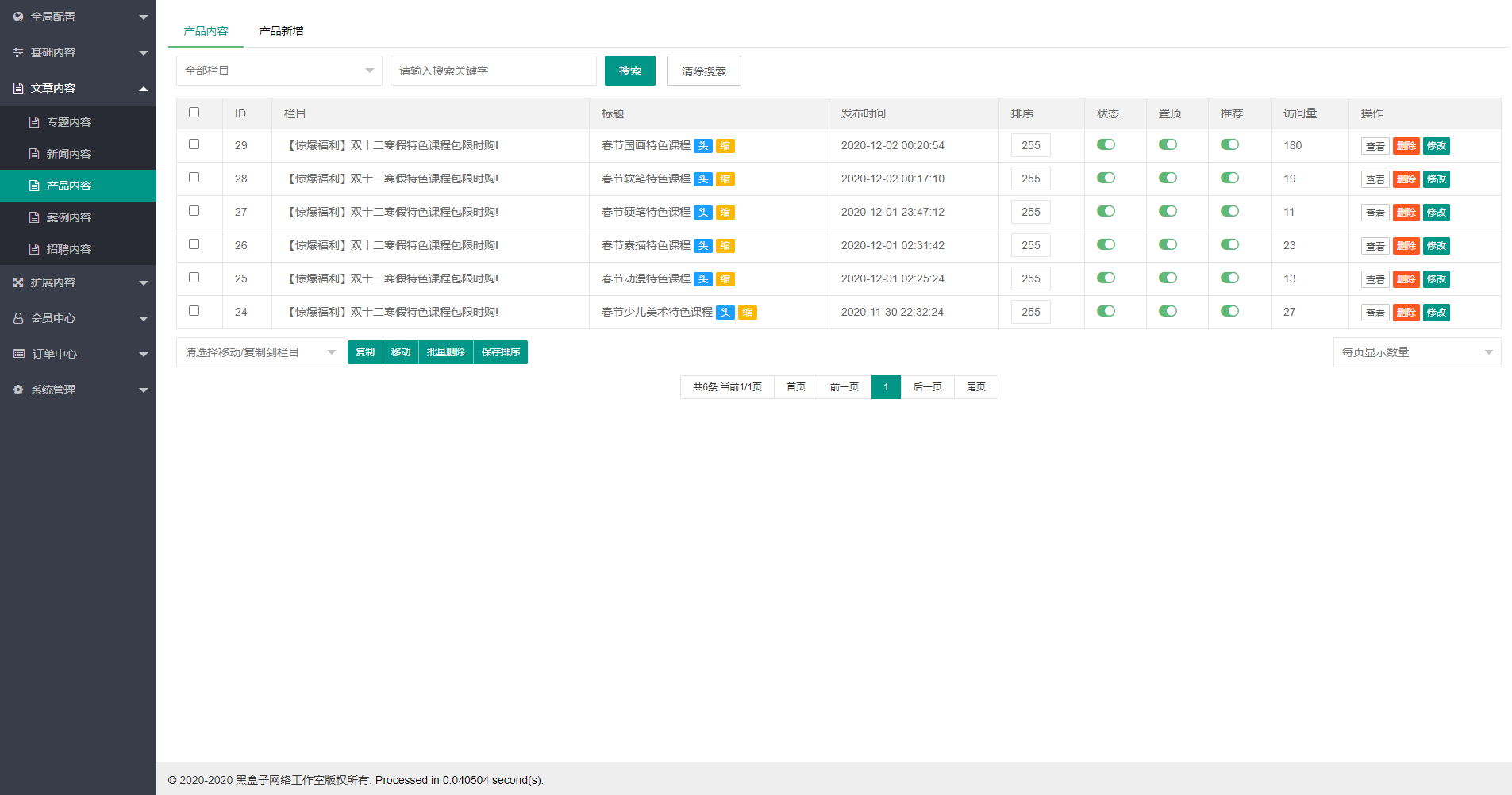Click the blue 头 badge on 春节动漫特色课程
The width and height of the screenshot is (1512, 795).
point(703,279)
